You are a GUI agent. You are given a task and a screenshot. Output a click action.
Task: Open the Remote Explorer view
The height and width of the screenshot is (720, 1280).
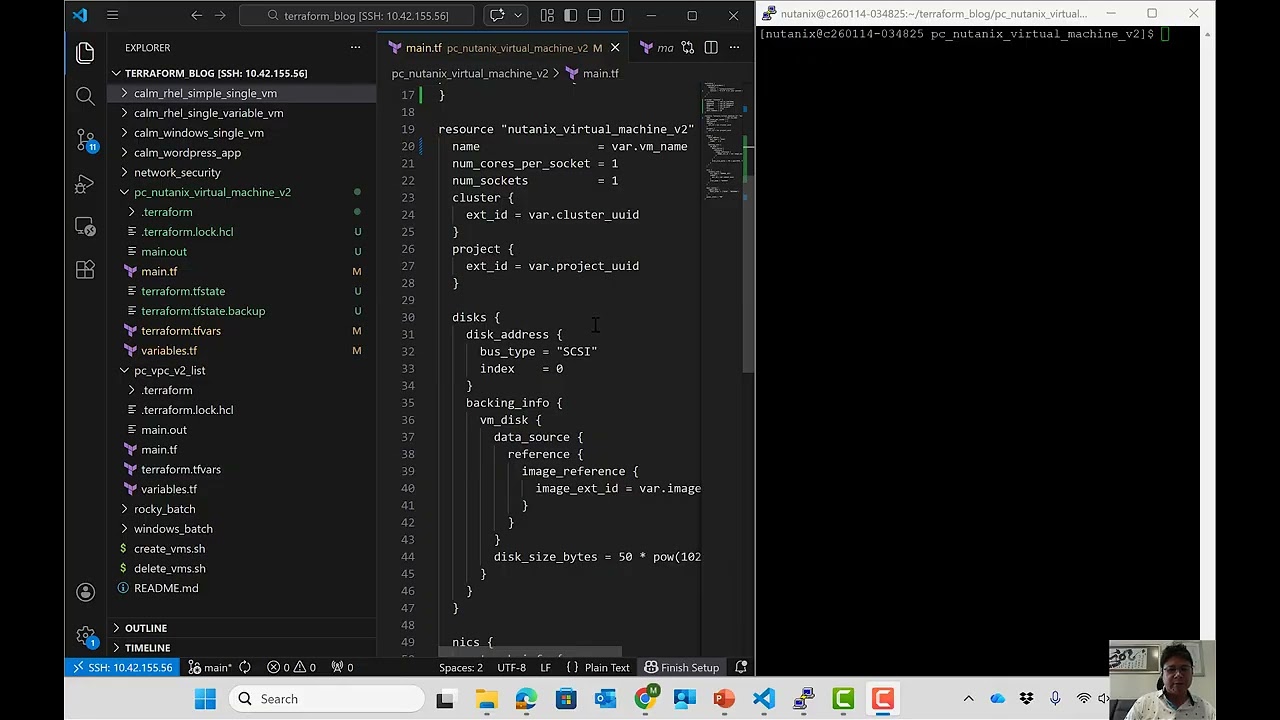[x=85, y=227]
